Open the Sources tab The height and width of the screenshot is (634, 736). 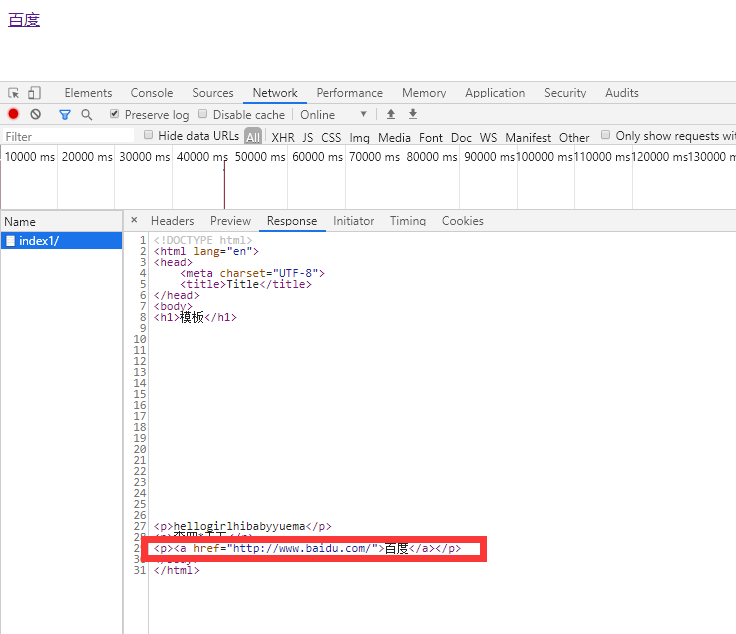(x=213, y=93)
